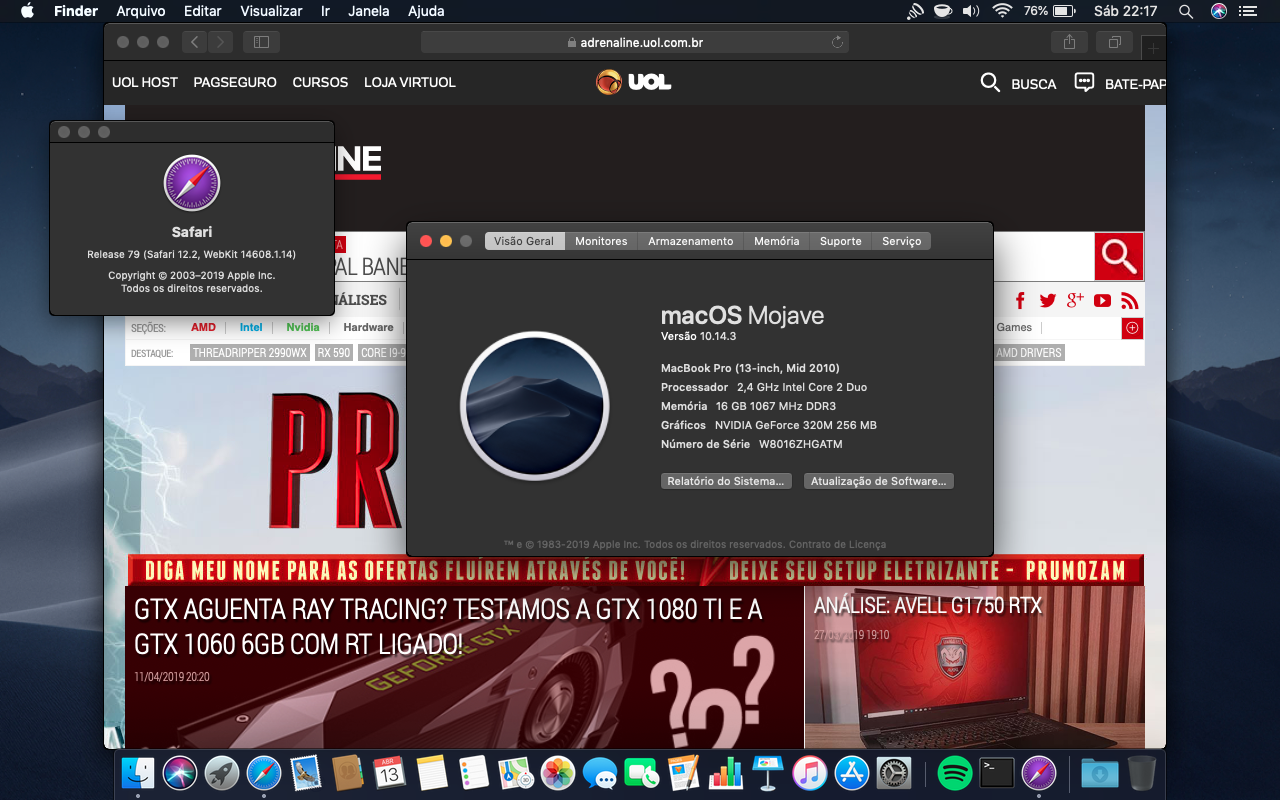
Task: Open iTunes music icon in Dock
Action: [809, 773]
